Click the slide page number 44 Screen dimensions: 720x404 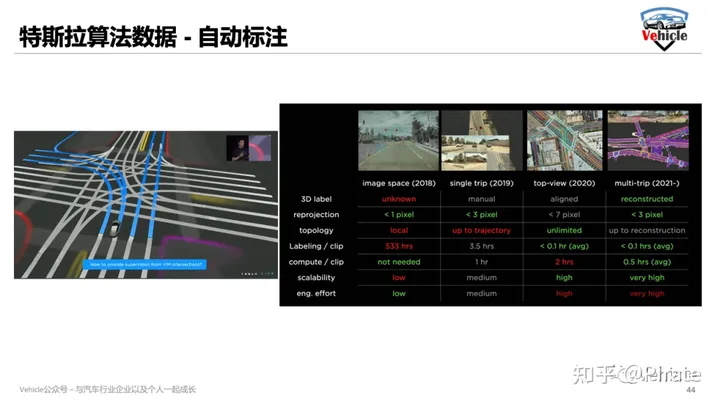[691, 390]
